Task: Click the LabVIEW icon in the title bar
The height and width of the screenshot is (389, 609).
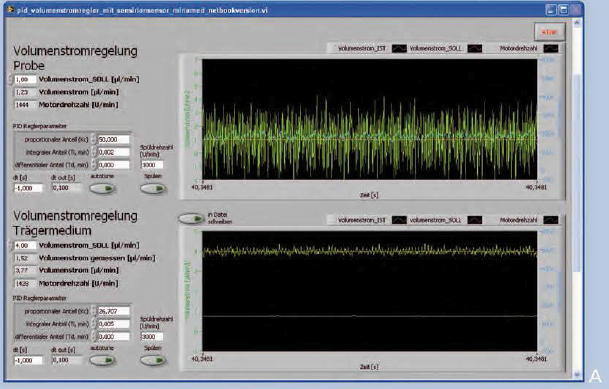Action: pos(10,9)
